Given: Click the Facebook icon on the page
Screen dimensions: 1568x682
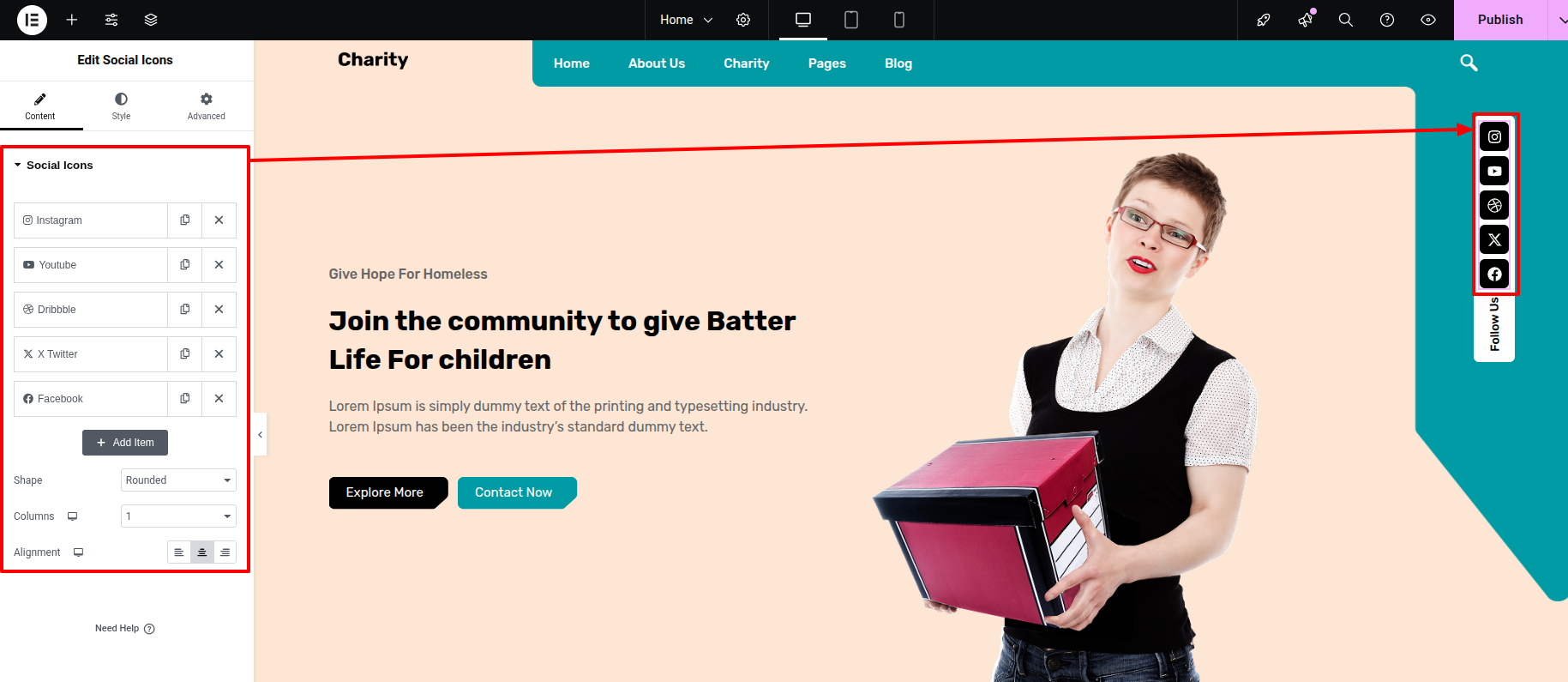Looking at the screenshot, I should (x=1494, y=274).
